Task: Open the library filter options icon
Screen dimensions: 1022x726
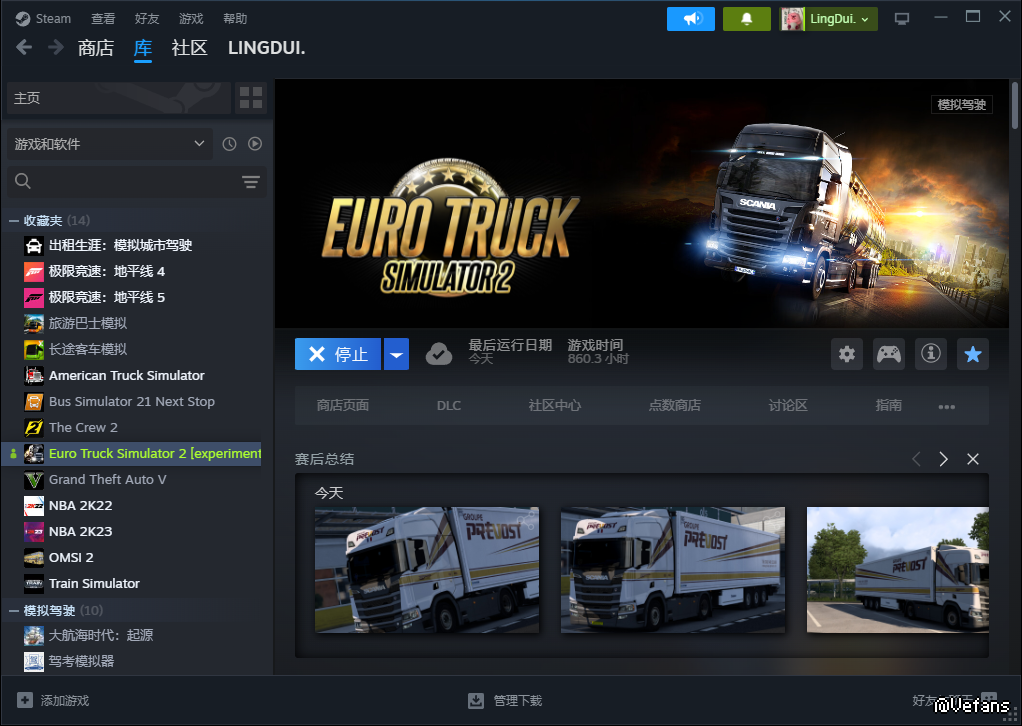Action: point(250,181)
